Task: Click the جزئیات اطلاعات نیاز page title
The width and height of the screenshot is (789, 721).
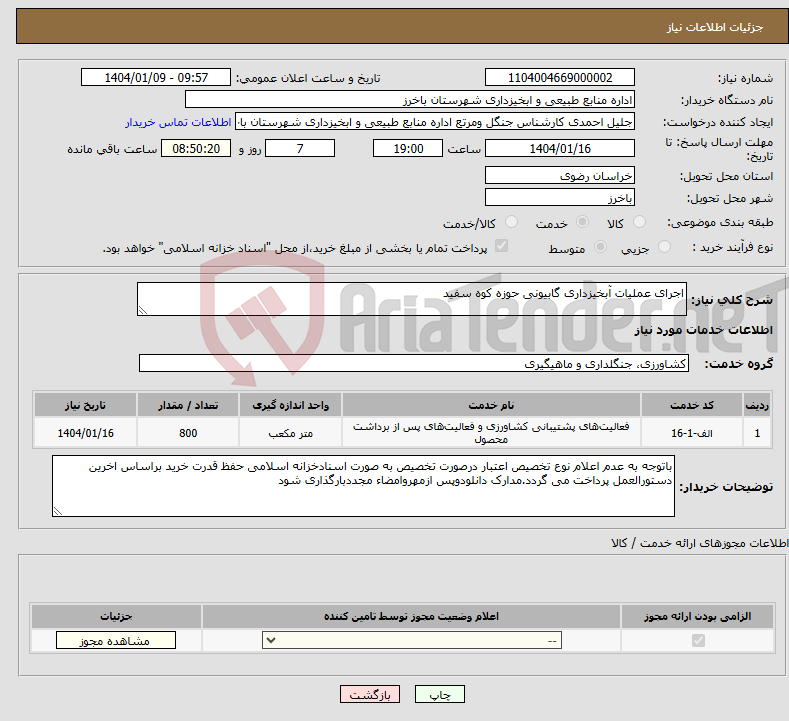Action: click(715, 27)
